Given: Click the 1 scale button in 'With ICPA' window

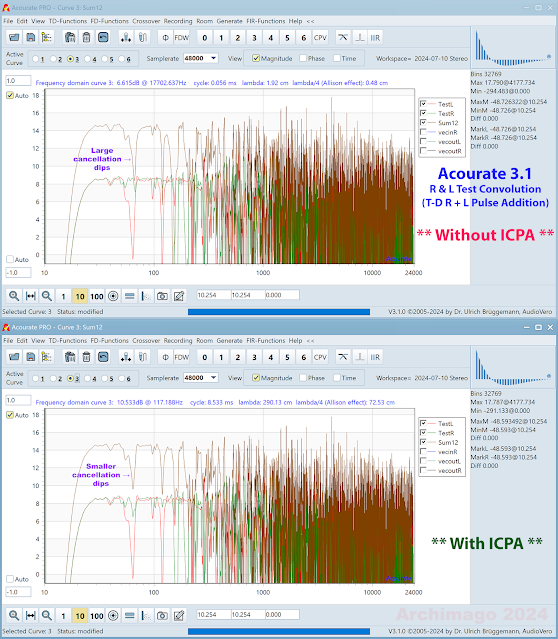Looking at the screenshot, I should [x=63, y=616].
